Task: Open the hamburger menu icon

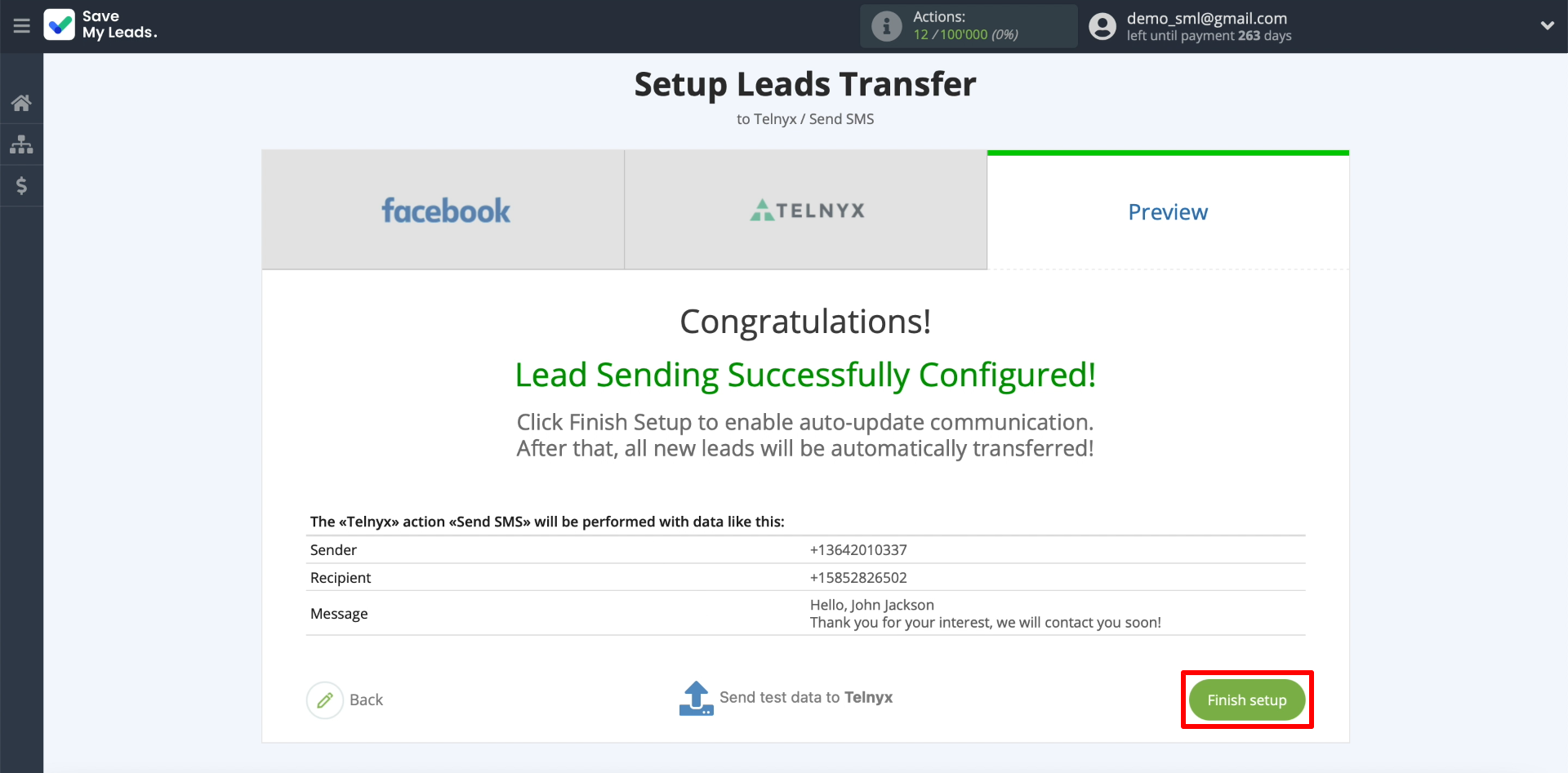Action: pos(21,26)
